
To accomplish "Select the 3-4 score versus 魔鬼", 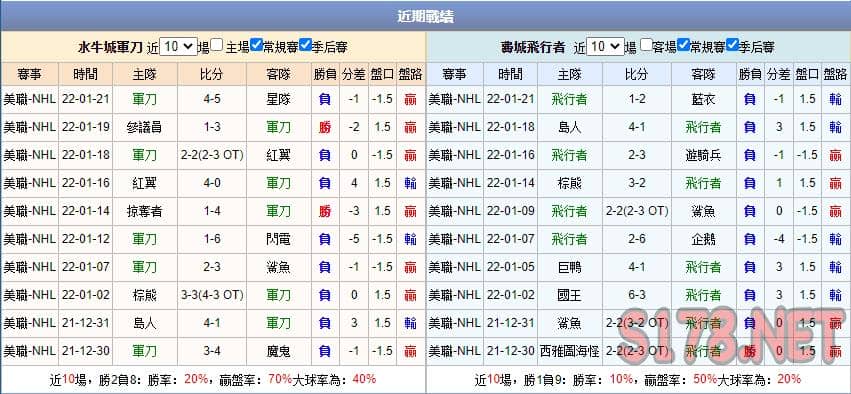I will click(x=212, y=351).
